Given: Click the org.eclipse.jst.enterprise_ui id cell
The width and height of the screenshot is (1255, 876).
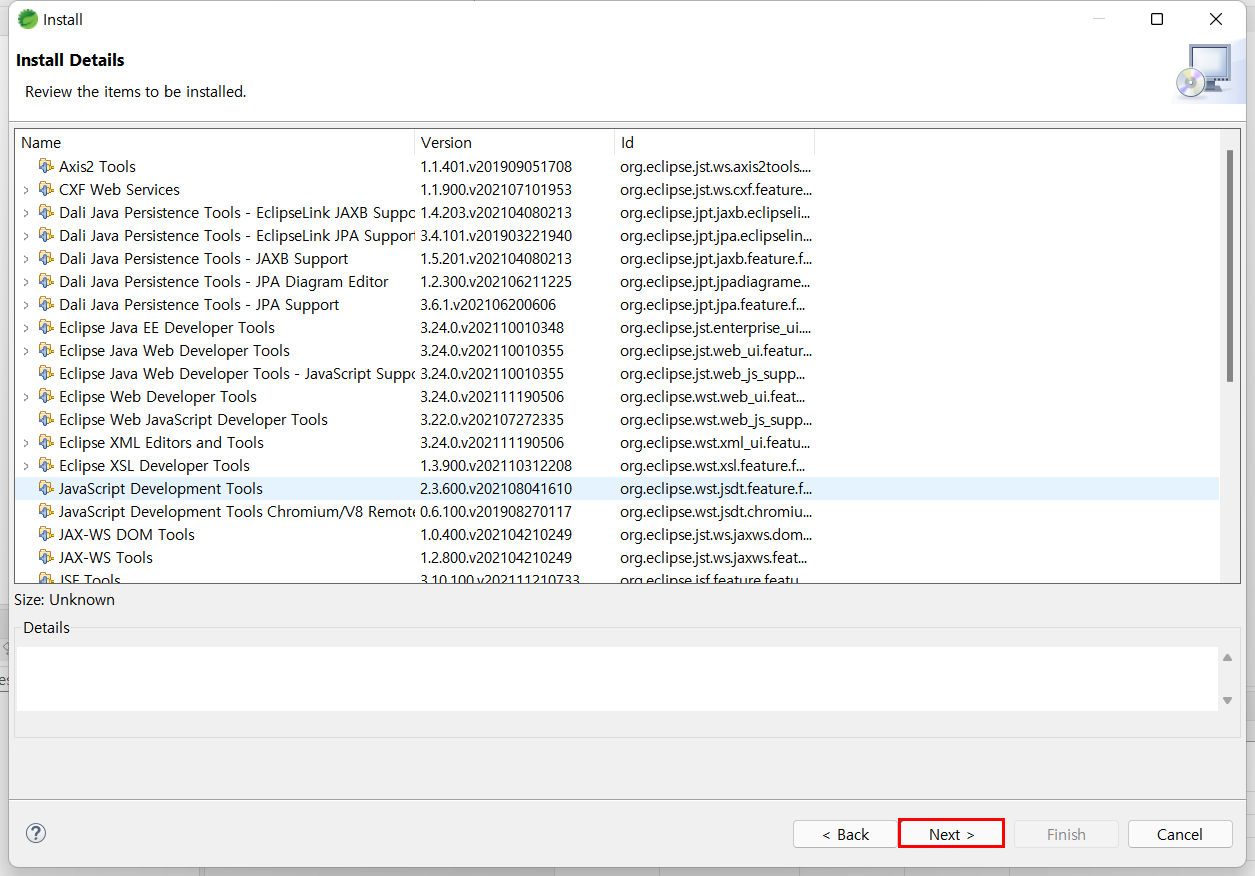Looking at the screenshot, I should tap(716, 327).
